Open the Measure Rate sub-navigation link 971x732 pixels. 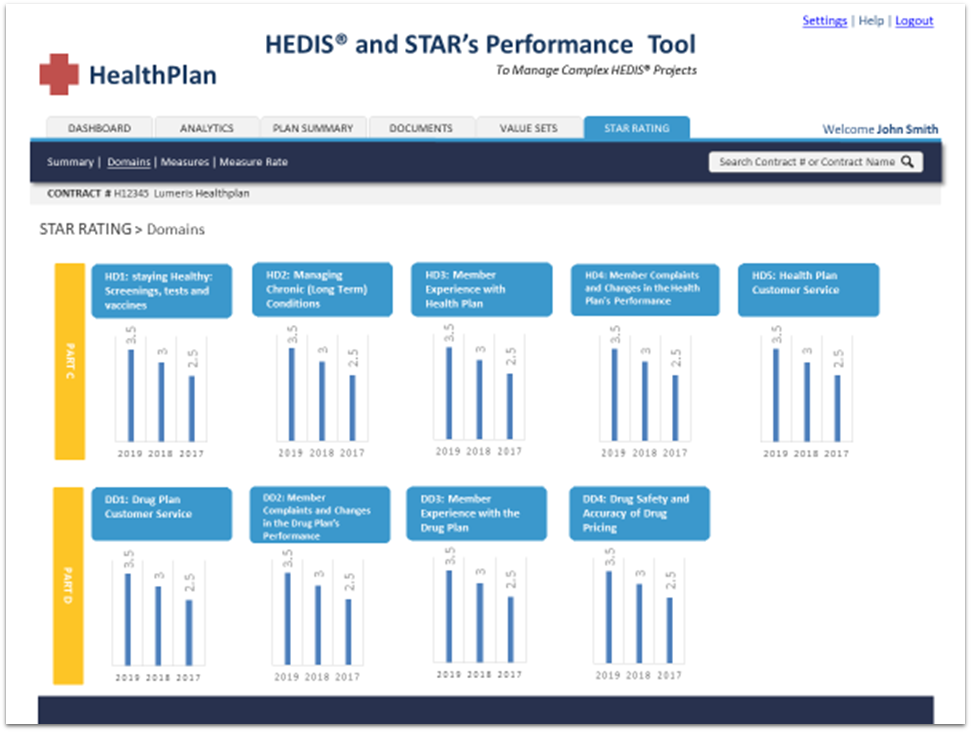click(x=253, y=162)
